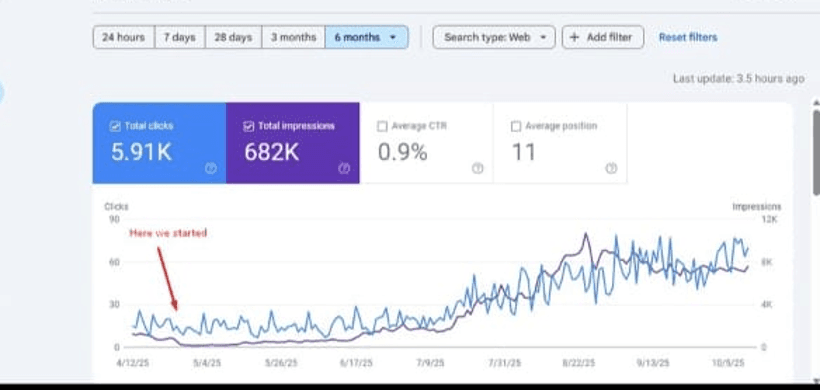This screenshot has width=820, height=390.
Task: Click the 7/9/25 date axis label
Action: click(430, 363)
